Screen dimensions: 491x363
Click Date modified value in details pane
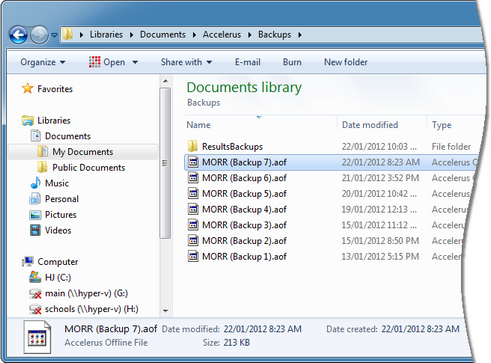[x=263, y=329]
